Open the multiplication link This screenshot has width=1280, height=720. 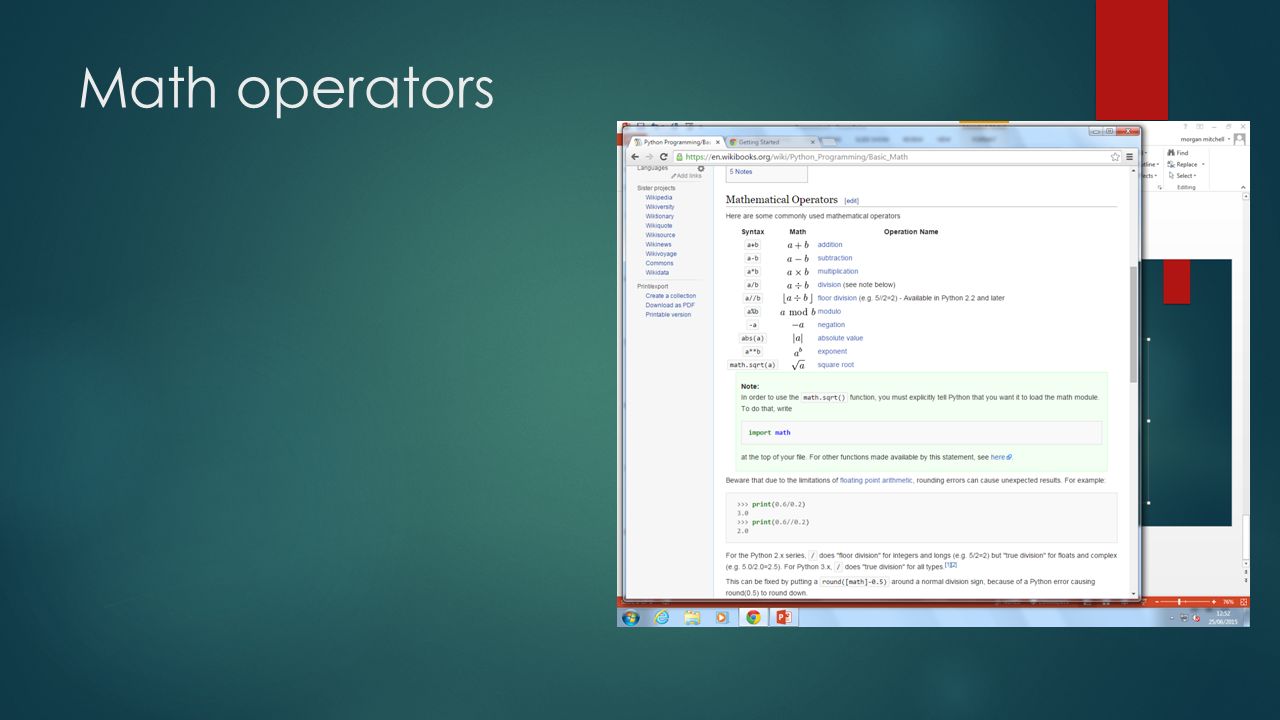(x=838, y=271)
